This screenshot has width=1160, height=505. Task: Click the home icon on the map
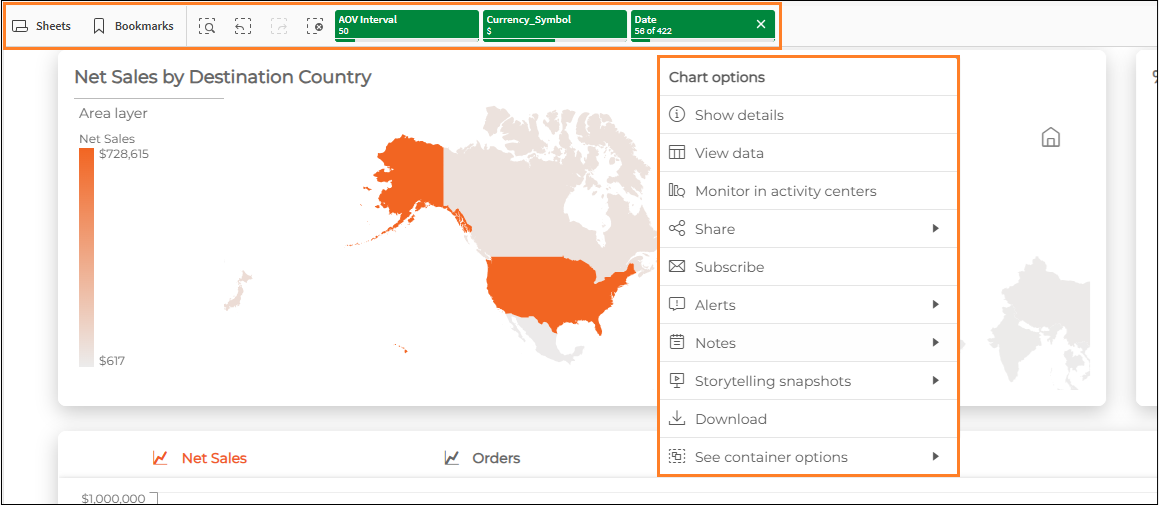coord(1050,138)
